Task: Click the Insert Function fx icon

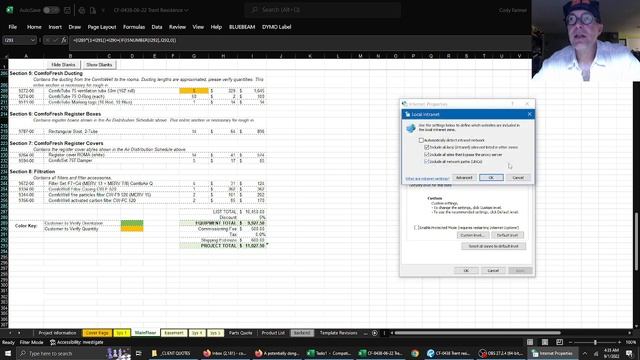Action: click(64, 40)
